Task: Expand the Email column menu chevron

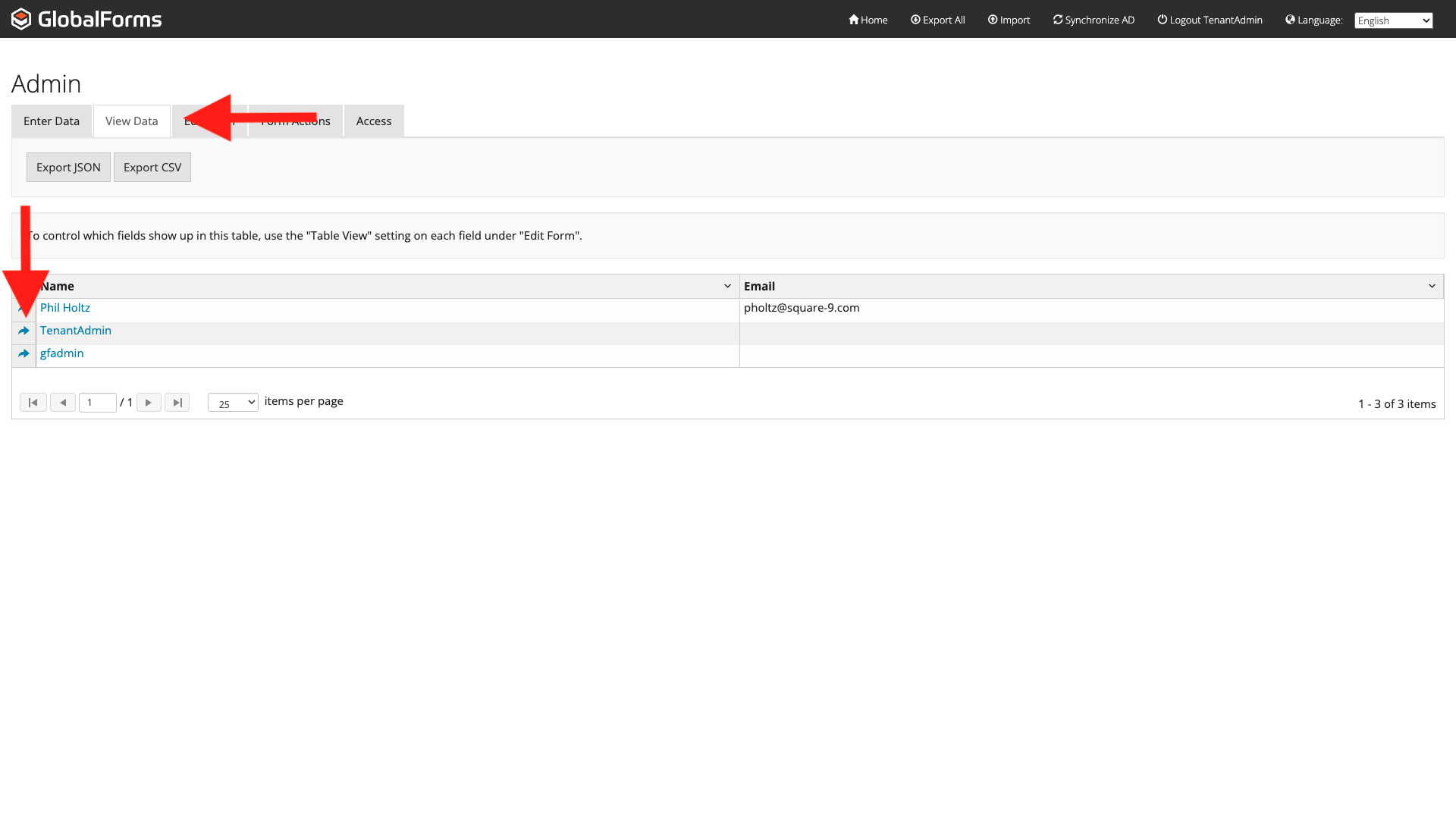Action: point(1432,286)
